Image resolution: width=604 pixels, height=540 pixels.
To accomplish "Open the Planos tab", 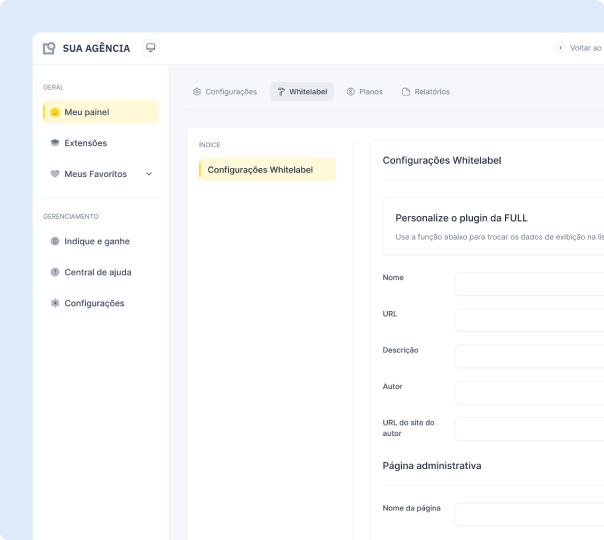I will 365,92.
